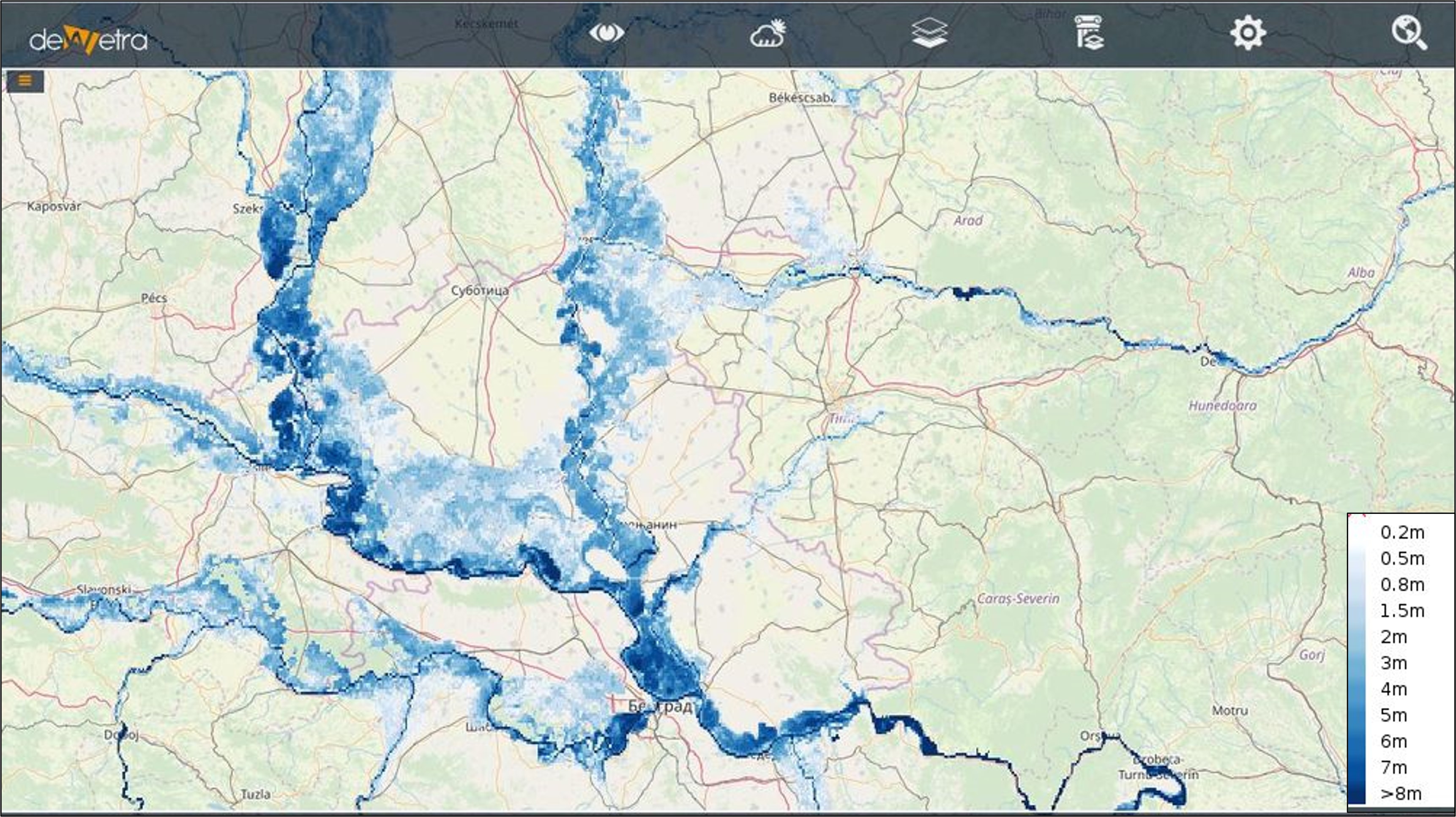
Task: Click the Gorj region label
Action: [1312, 655]
